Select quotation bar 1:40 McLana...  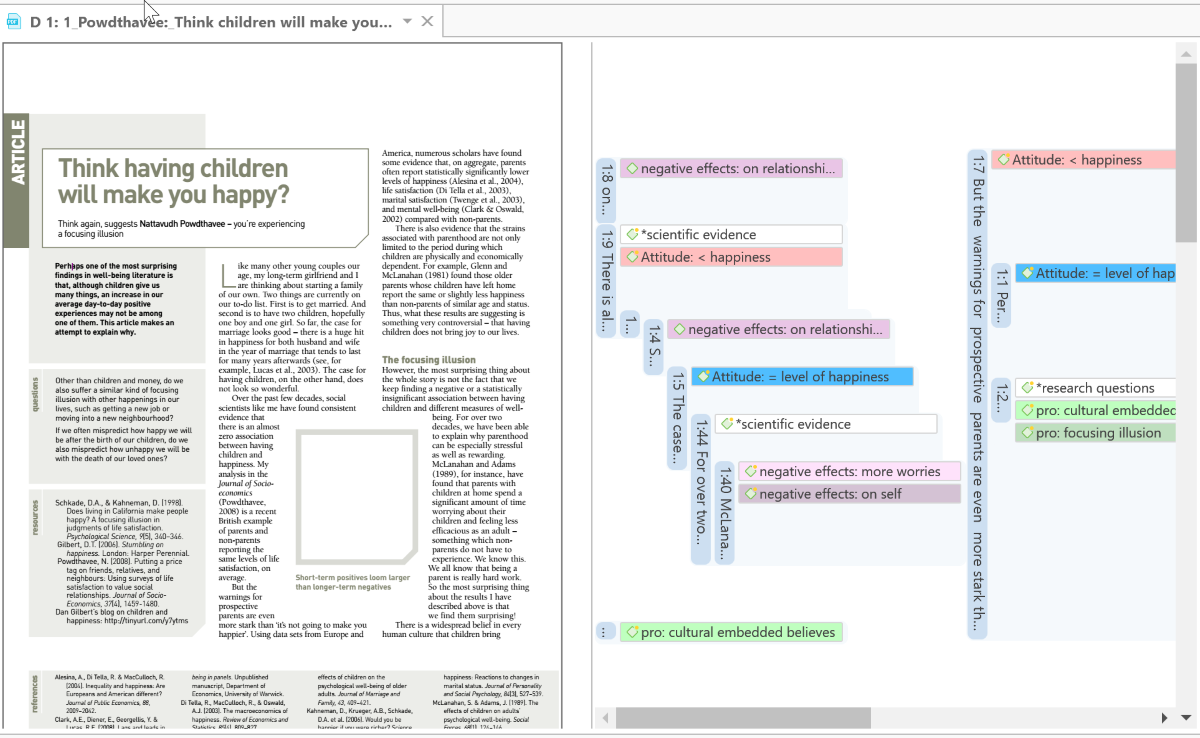725,514
